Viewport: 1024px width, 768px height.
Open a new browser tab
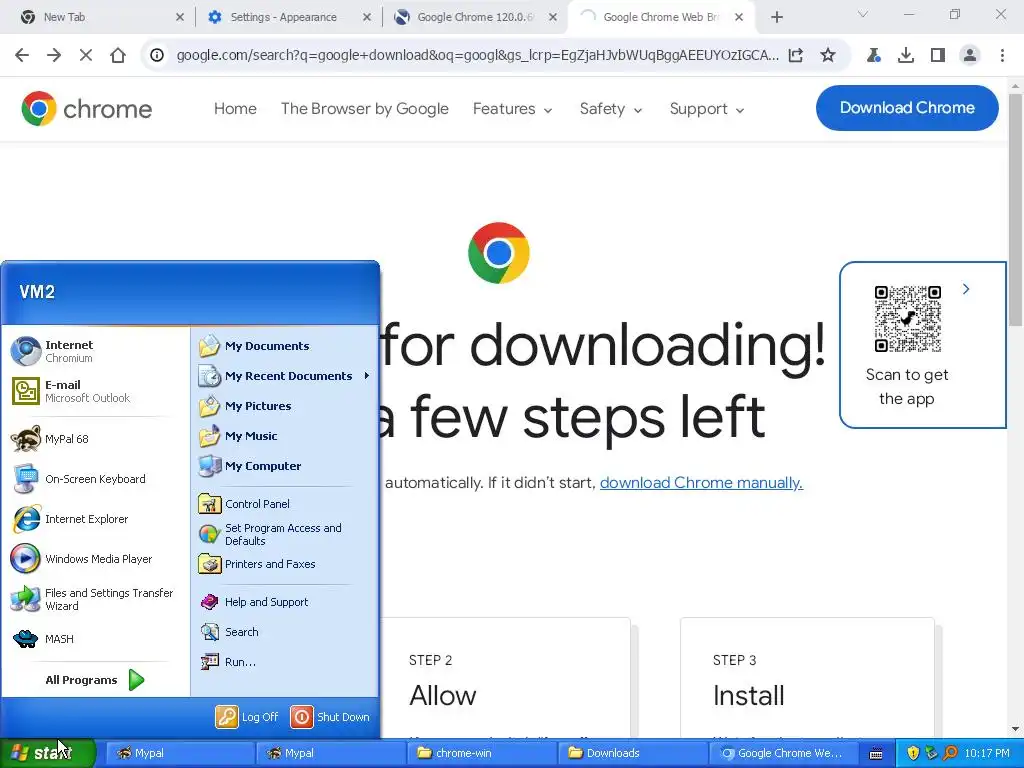point(776,17)
